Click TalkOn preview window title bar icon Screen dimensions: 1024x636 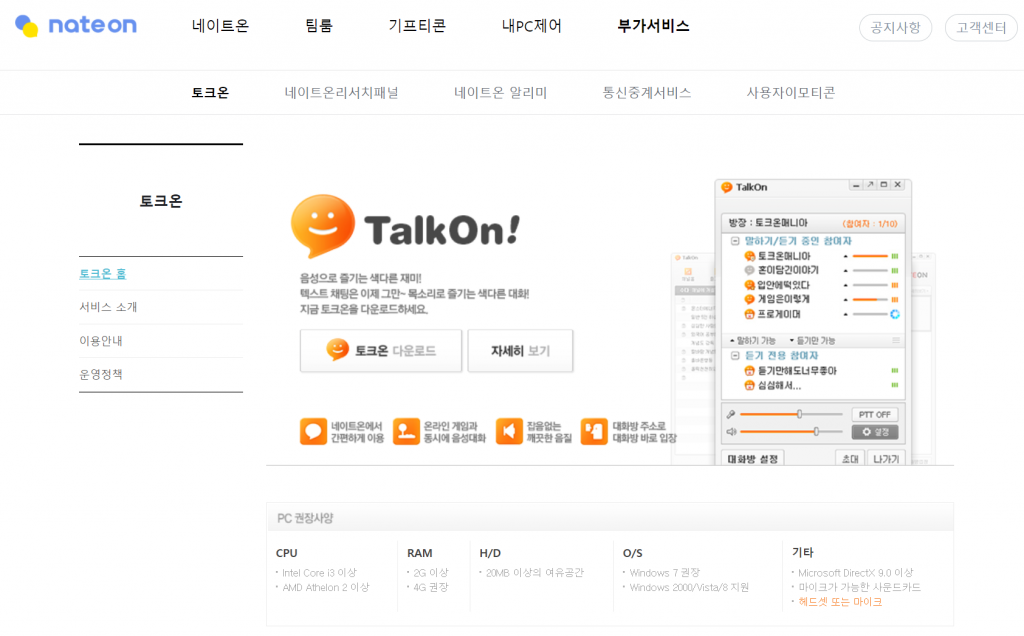[726, 187]
